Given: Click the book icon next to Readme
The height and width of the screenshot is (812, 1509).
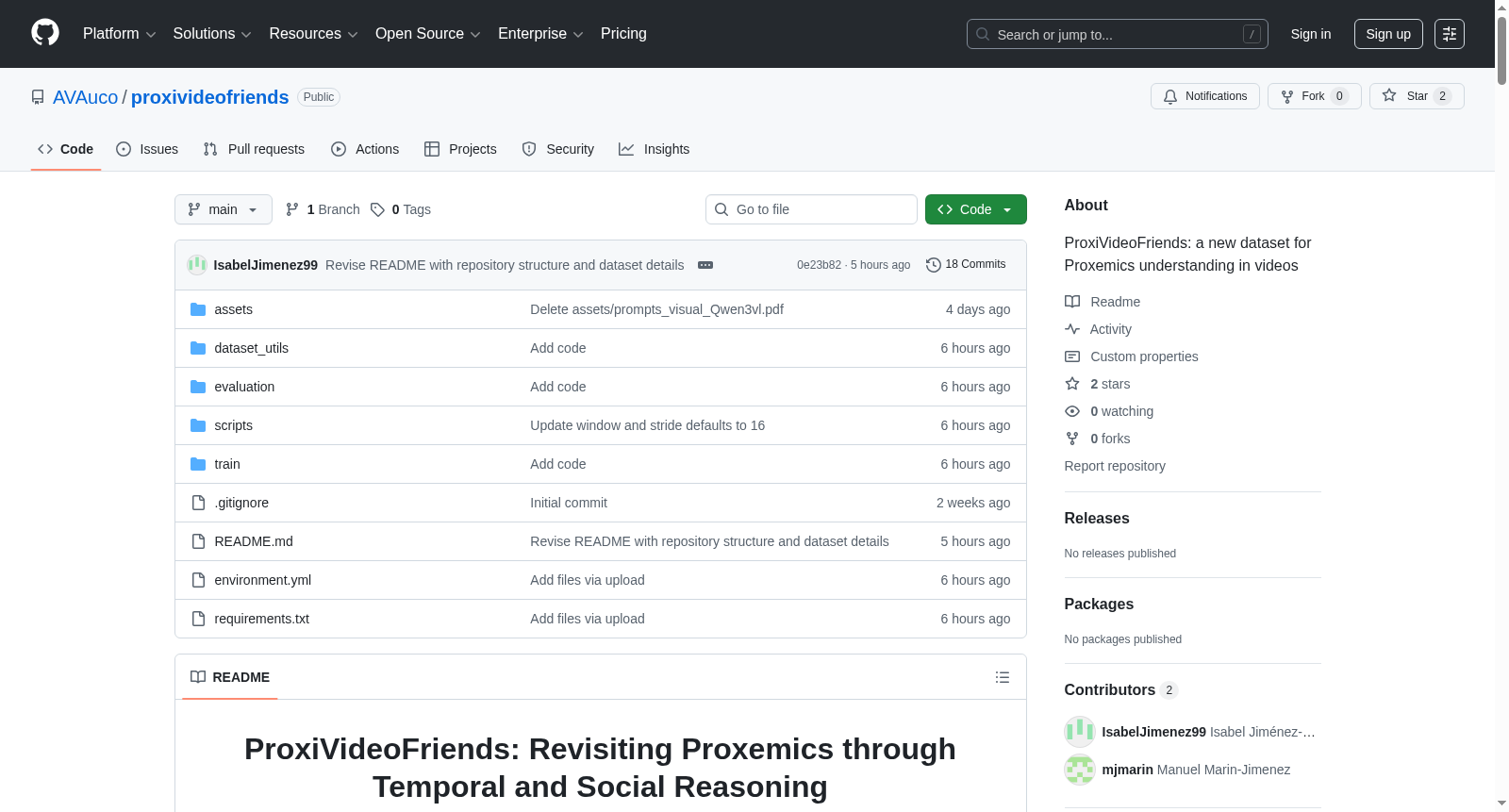Looking at the screenshot, I should pyautogui.click(x=1072, y=302).
